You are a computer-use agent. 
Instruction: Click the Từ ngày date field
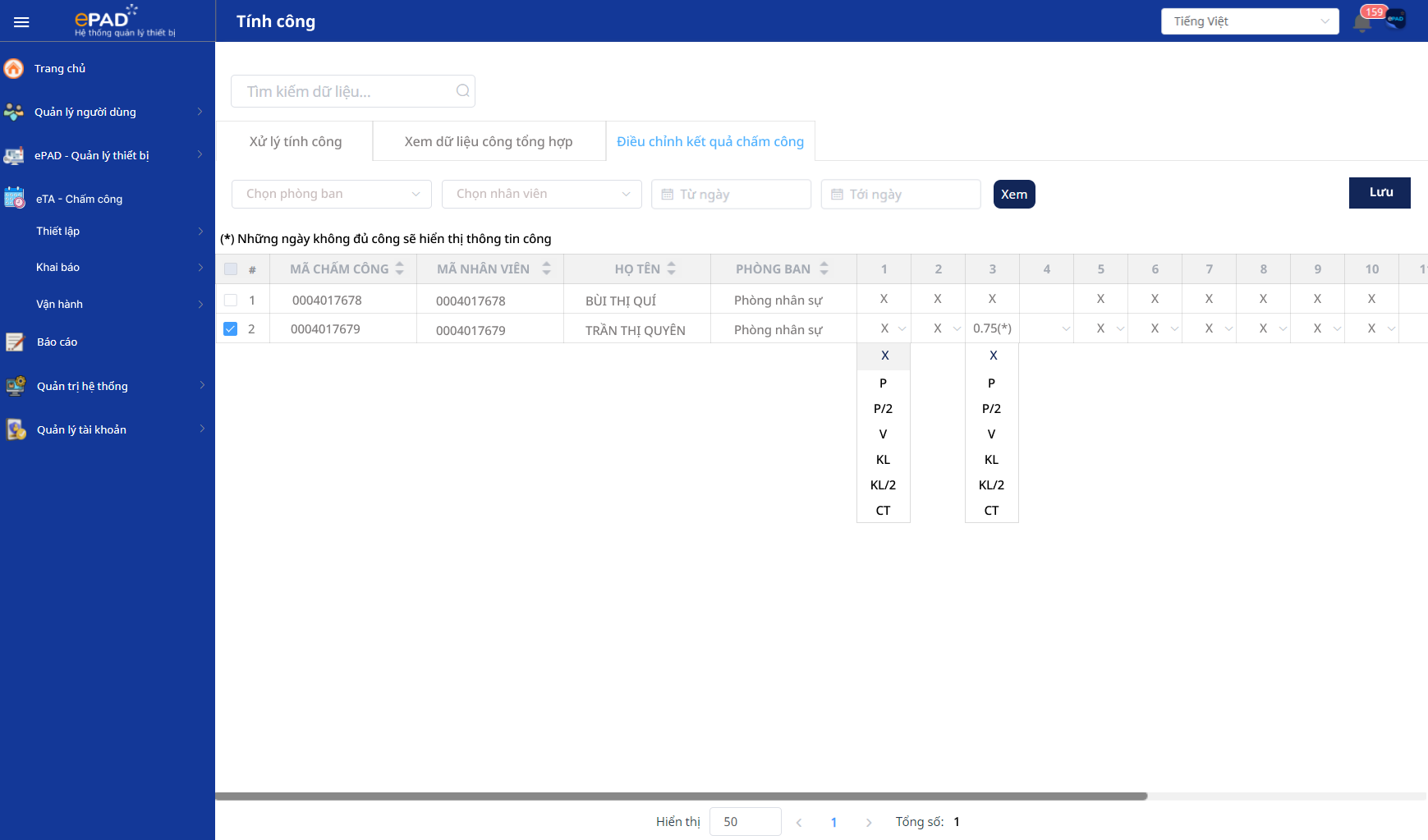pos(731,195)
